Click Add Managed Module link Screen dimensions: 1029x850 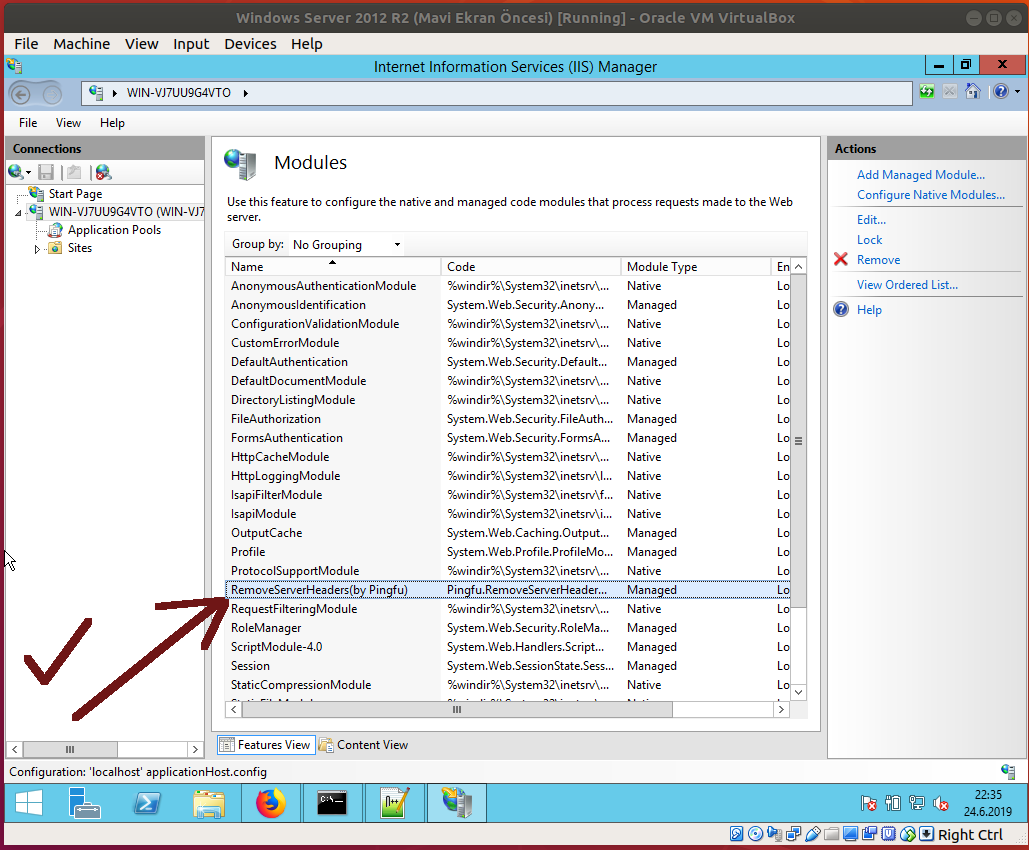point(921,175)
